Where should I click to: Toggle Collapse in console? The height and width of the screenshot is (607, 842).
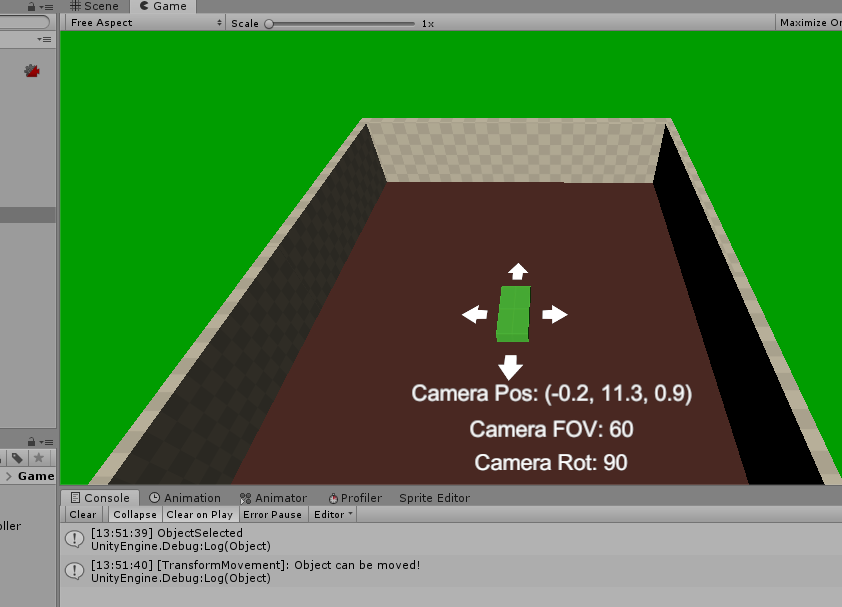click(135, 515)
